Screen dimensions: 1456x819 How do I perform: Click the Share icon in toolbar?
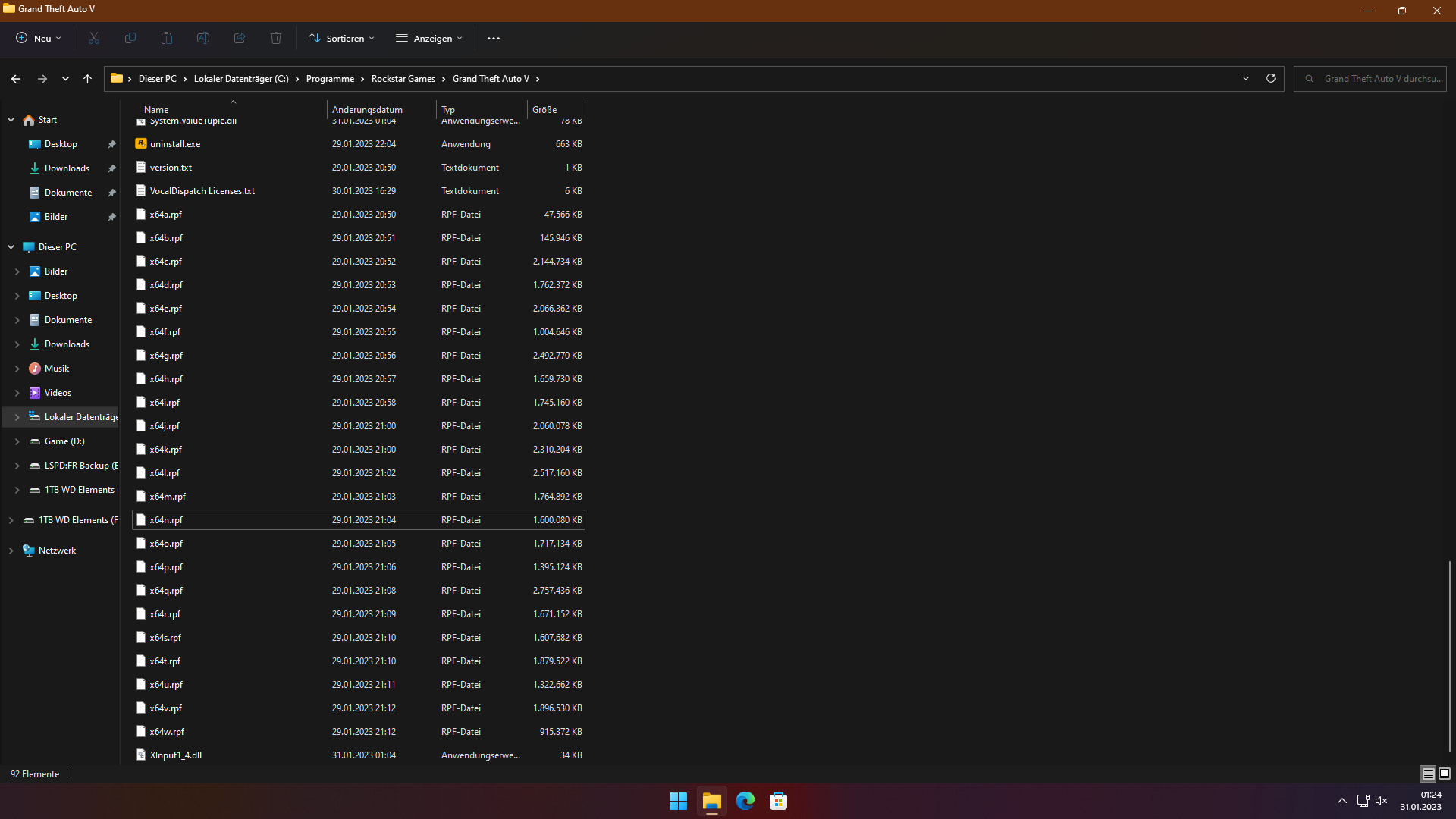tap(240, 38)
